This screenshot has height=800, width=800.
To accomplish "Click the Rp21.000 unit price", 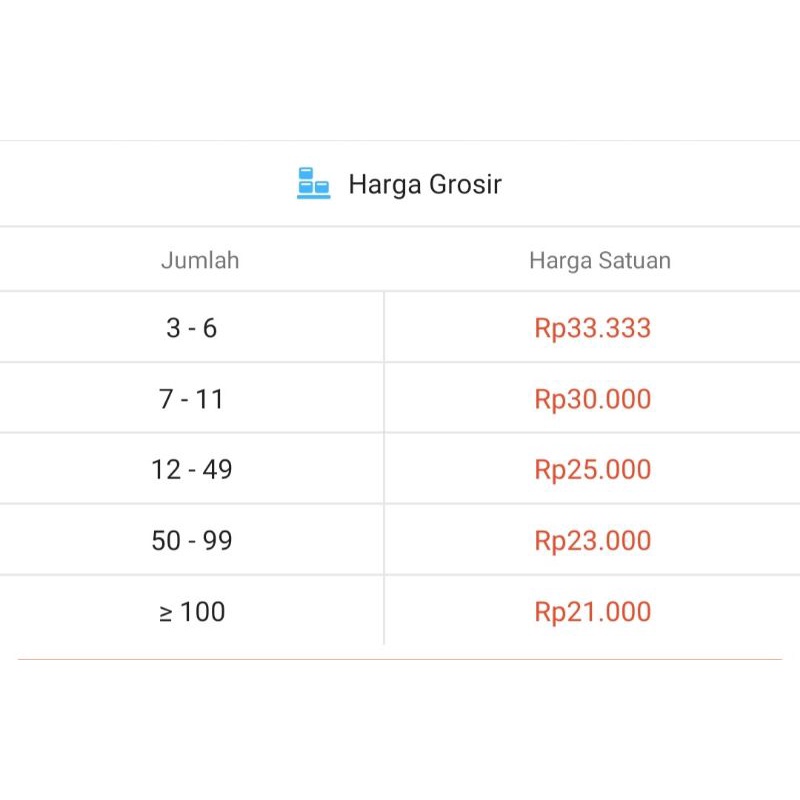I will 592,611.
